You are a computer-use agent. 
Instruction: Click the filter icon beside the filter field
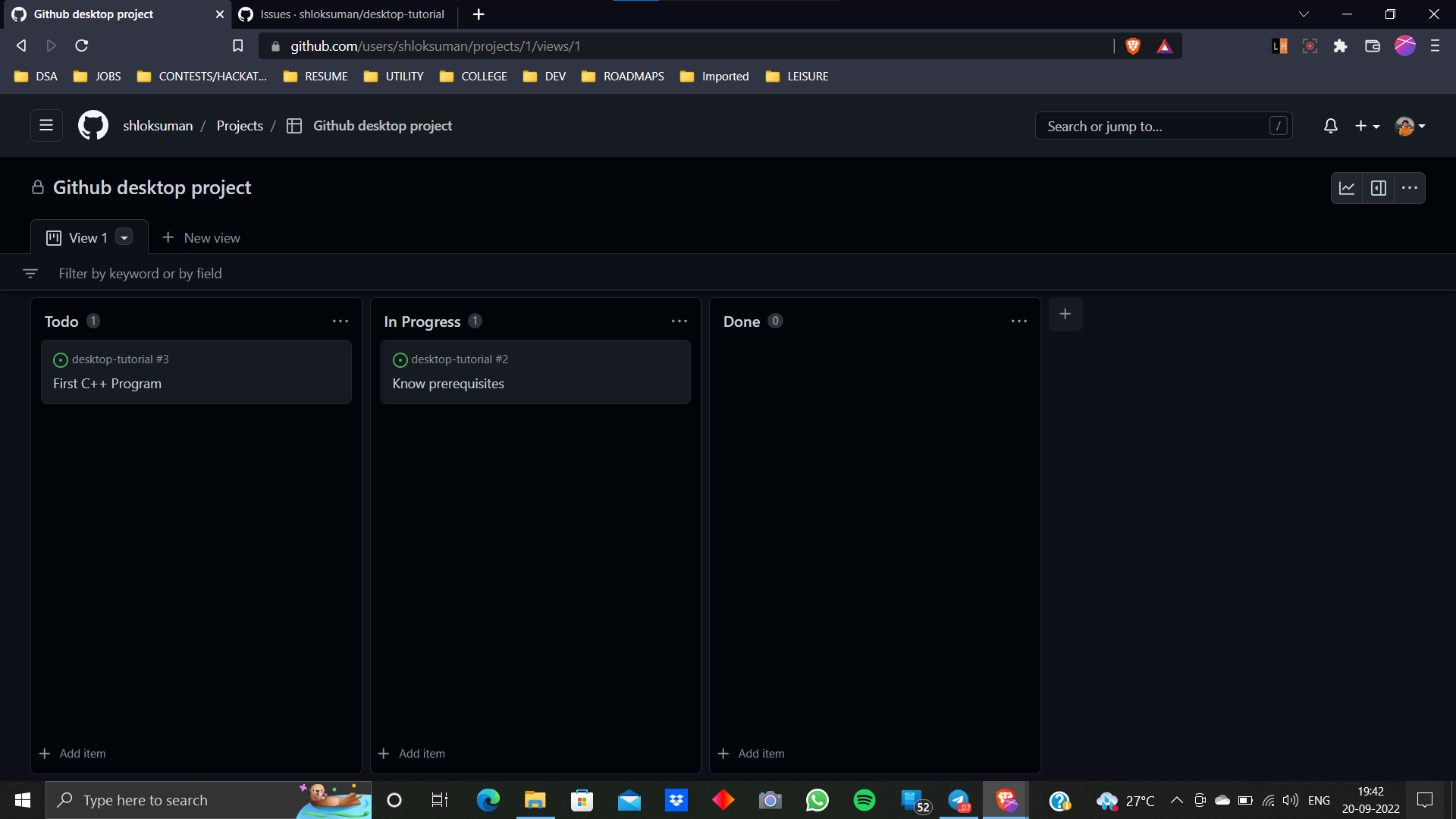30,273
